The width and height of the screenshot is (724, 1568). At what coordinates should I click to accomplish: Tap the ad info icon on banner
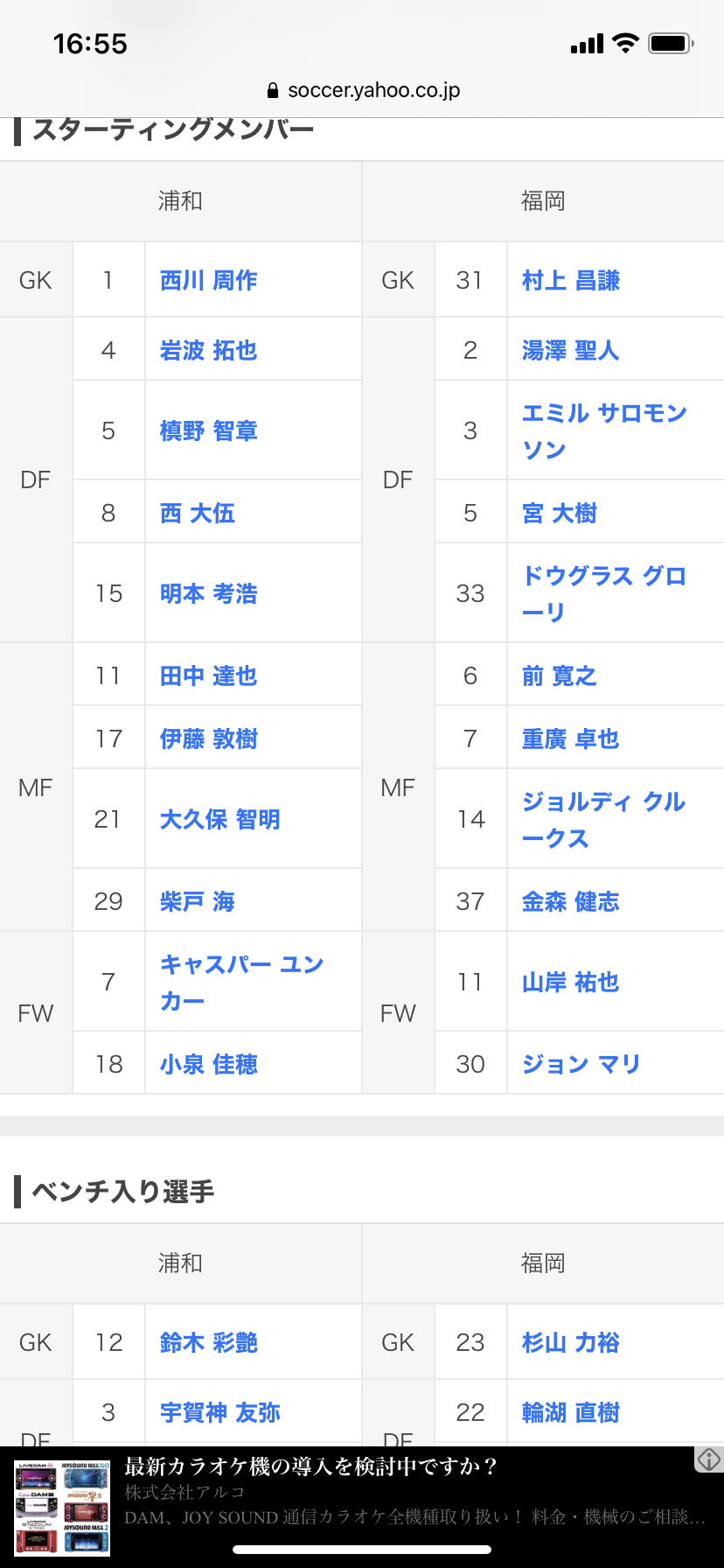(x=708, y=1459)
